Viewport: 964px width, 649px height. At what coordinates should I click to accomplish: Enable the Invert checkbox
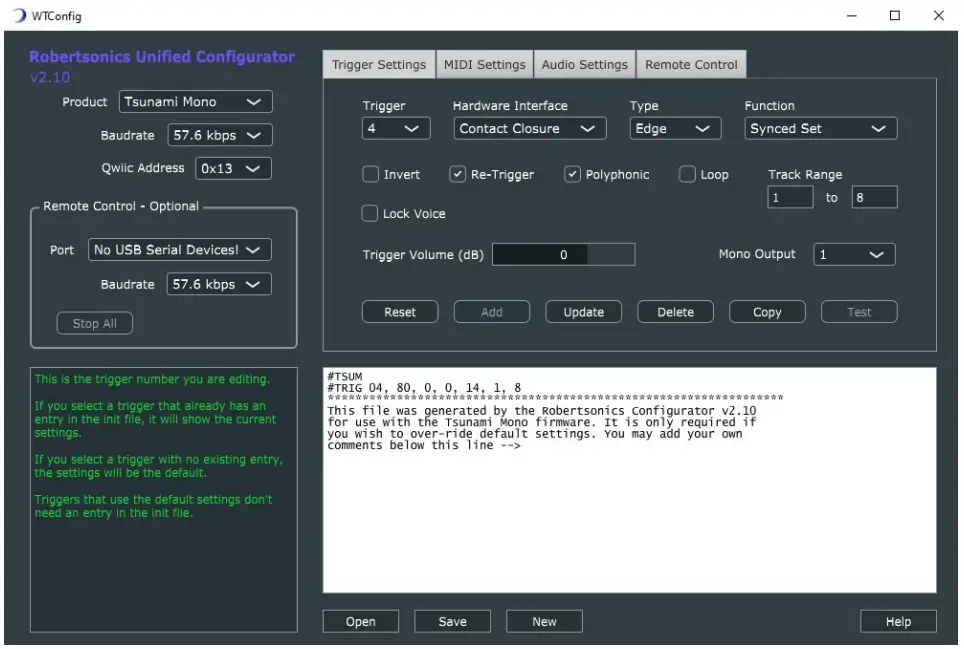[x=371, y=175]
